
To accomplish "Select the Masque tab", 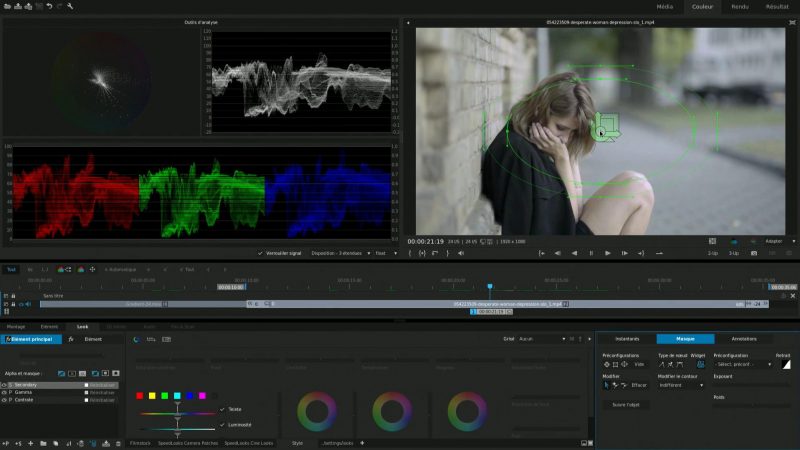I will [685, 339].
